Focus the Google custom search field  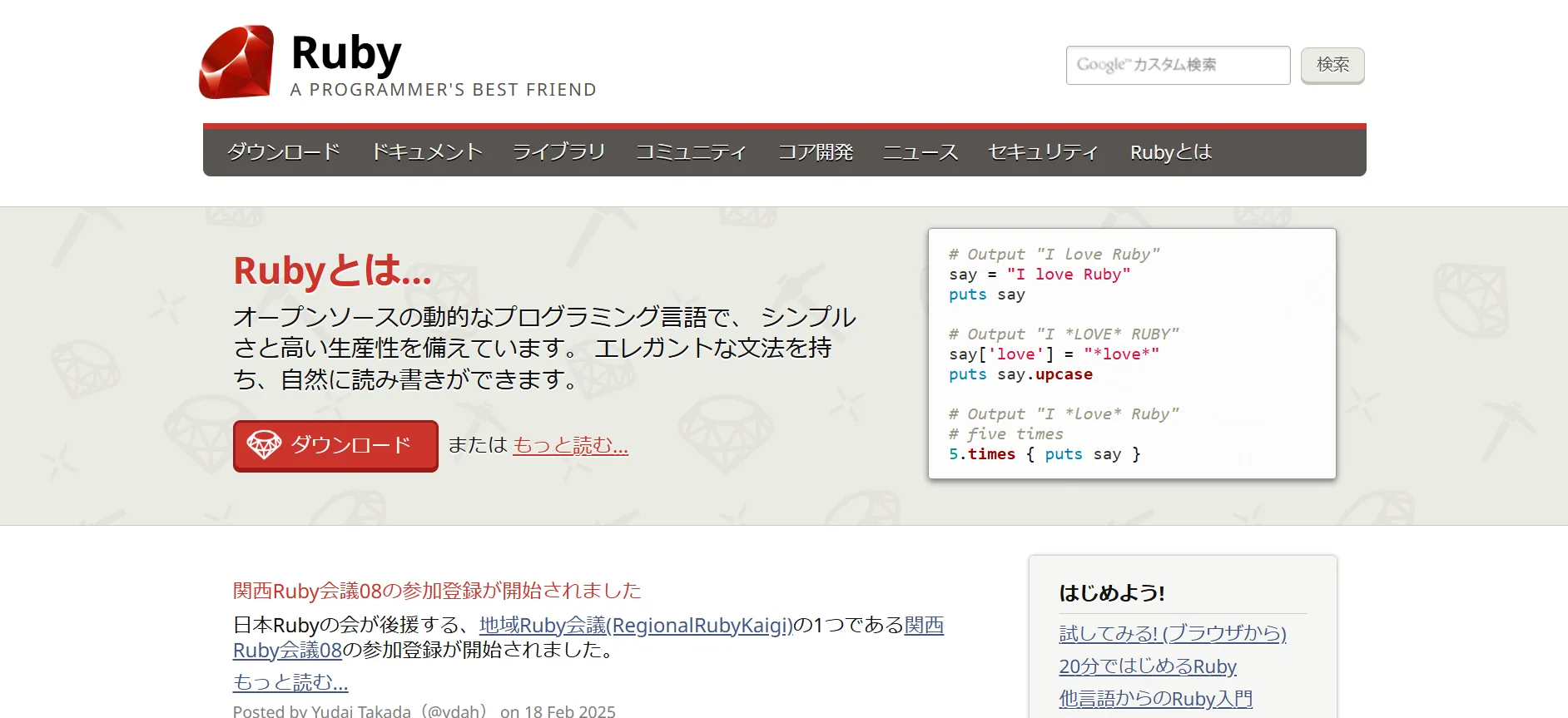(x=1178, y=65)
